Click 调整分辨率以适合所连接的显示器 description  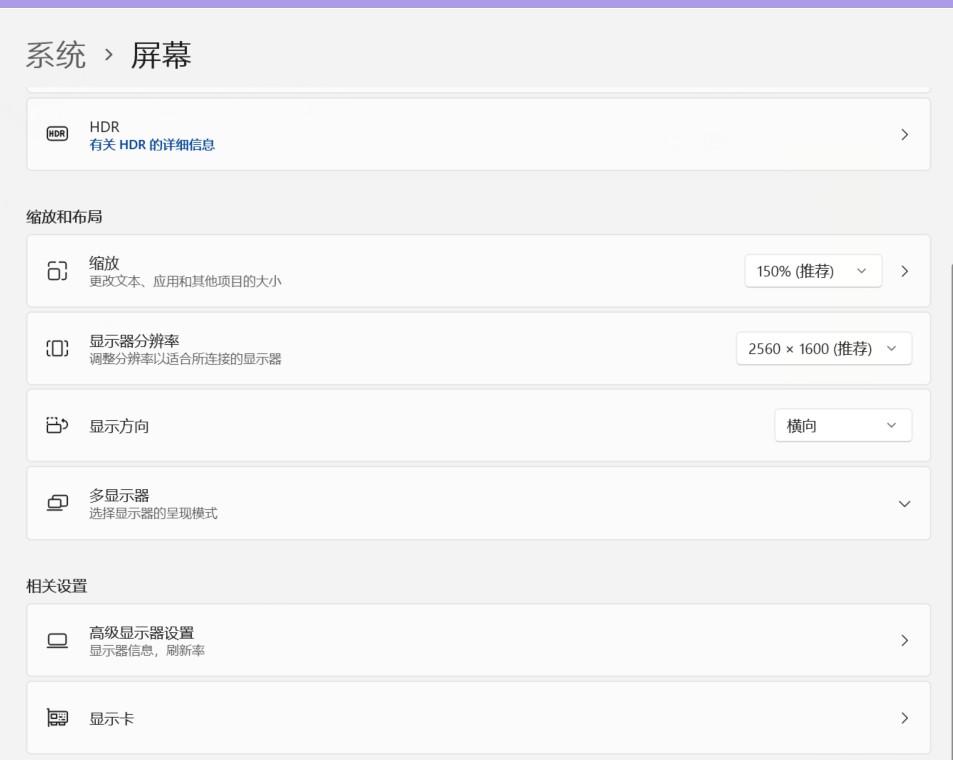[185, 359]
